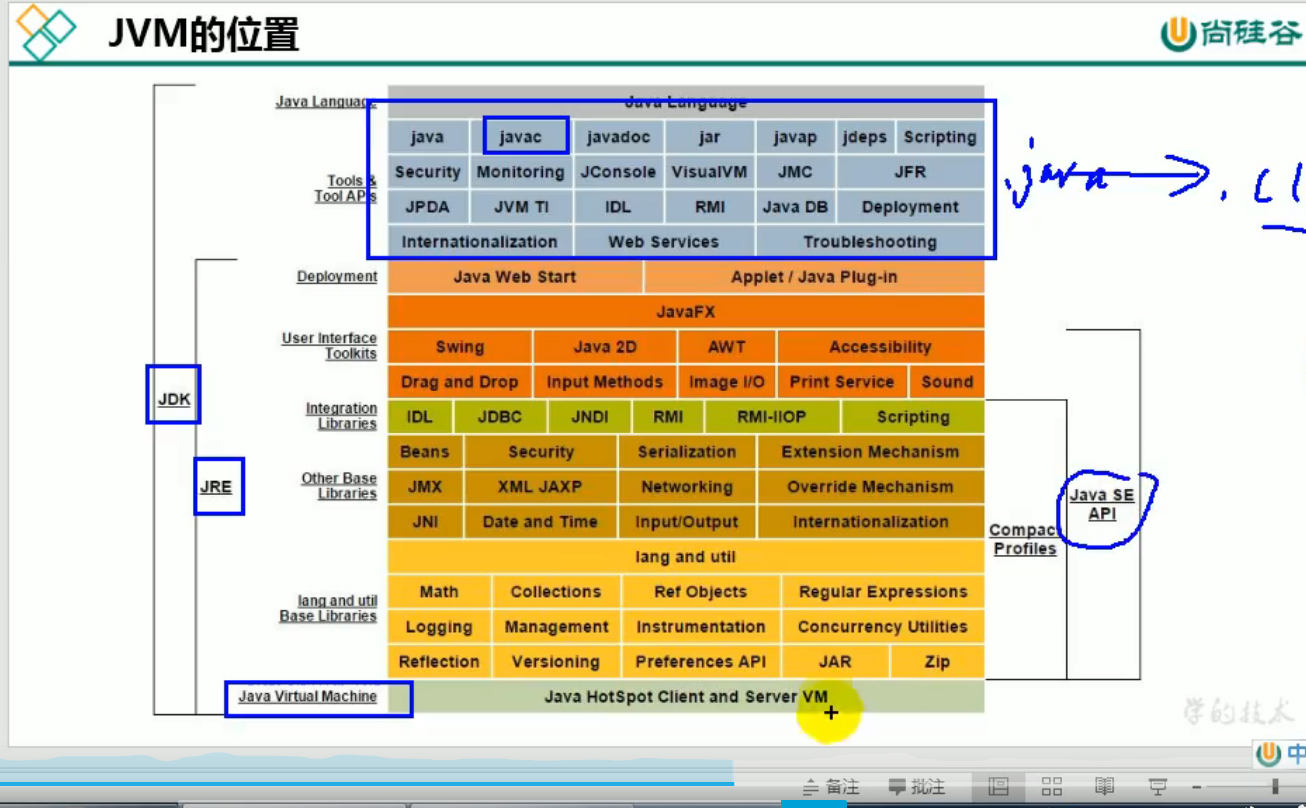This screenshot has width=1306, height=808.
Task: Click the Accessibility cell
Action: point(880,347)
